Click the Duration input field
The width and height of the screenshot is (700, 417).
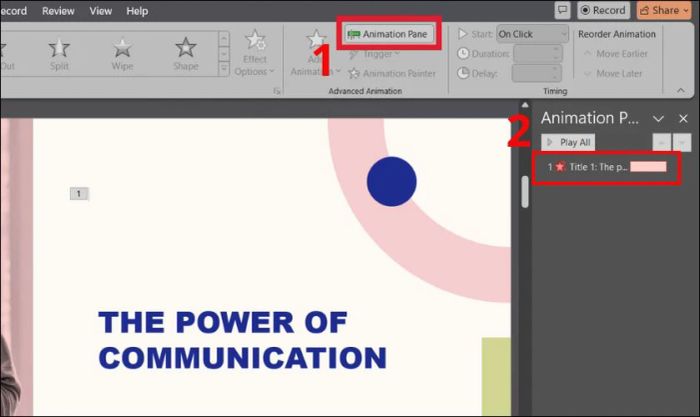[538, 54]
